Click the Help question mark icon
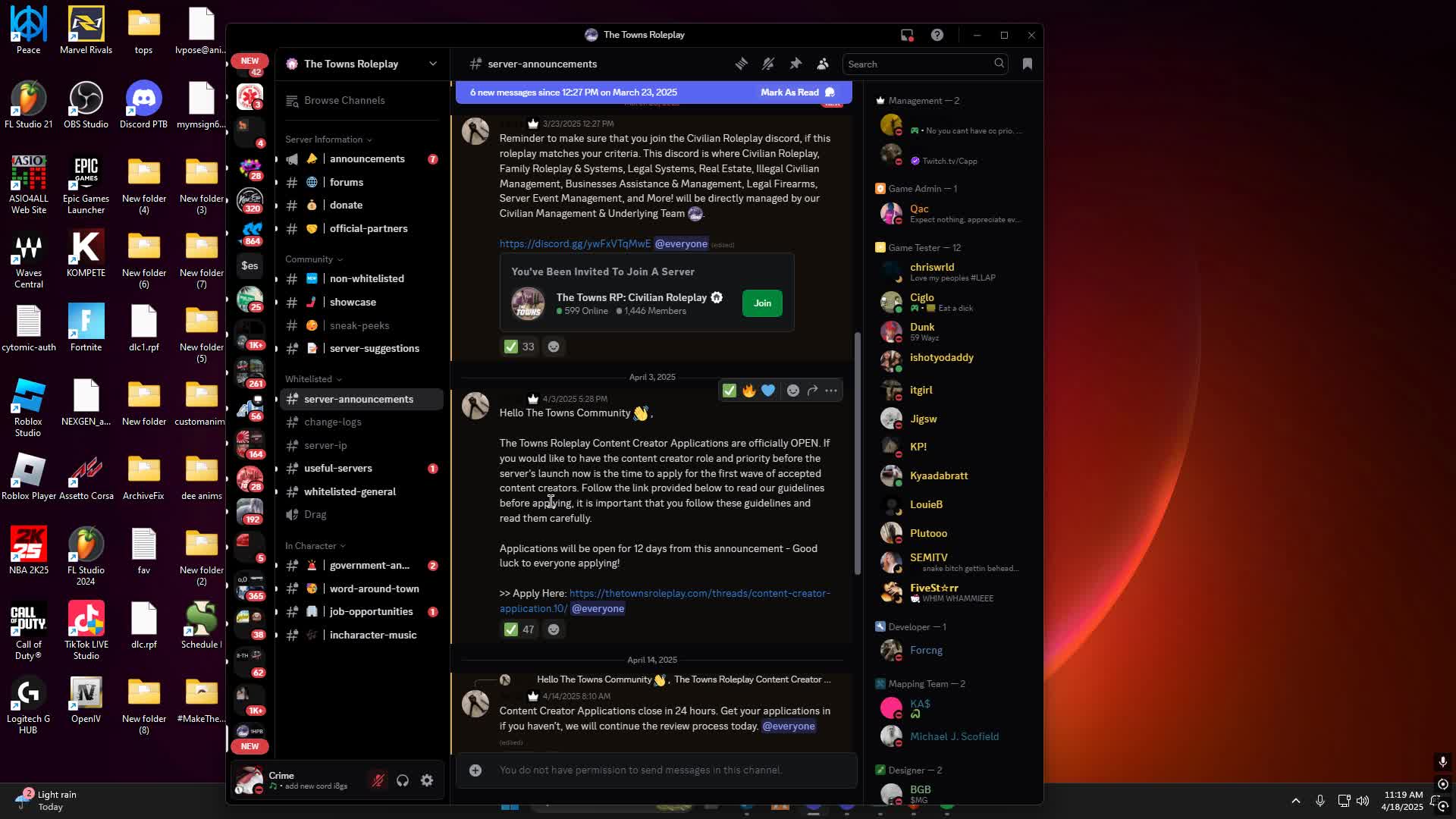 coord(937,35)
